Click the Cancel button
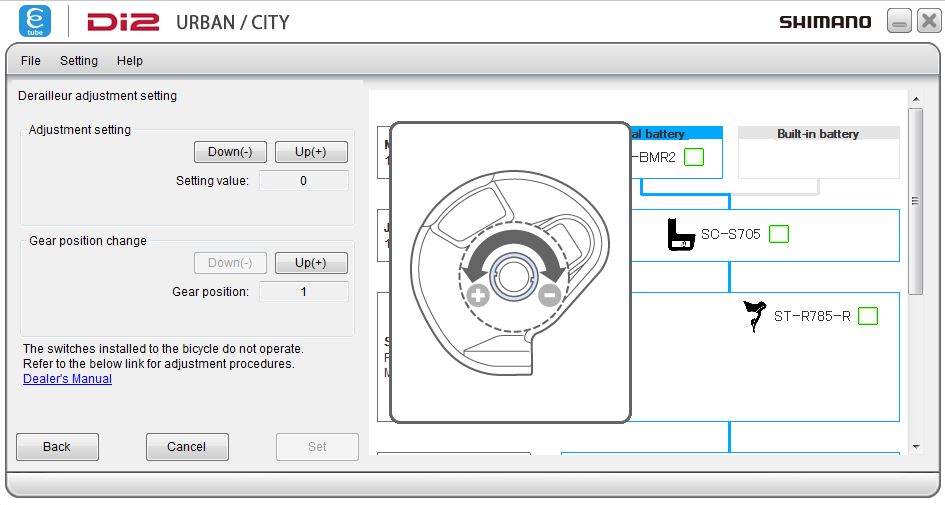 pos(187,447)
